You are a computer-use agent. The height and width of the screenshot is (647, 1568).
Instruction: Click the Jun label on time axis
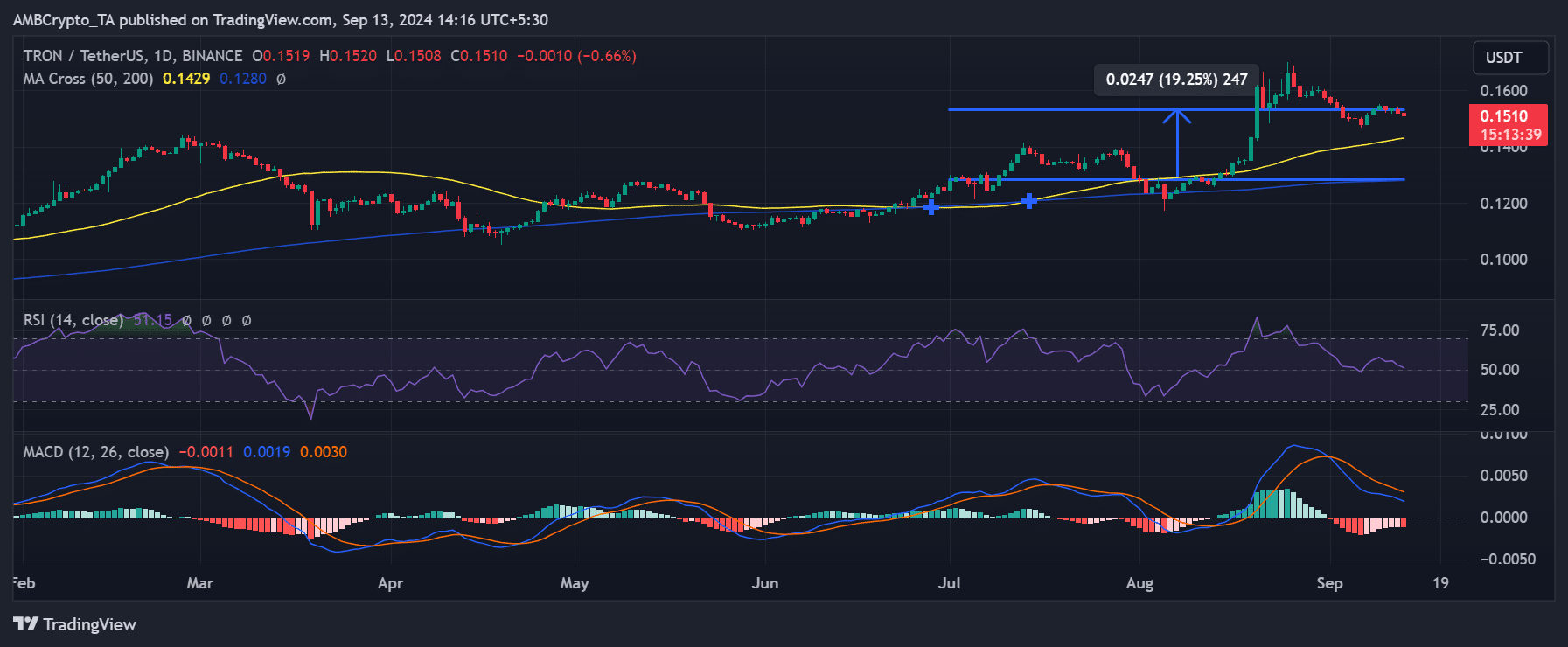pos(765,583)
